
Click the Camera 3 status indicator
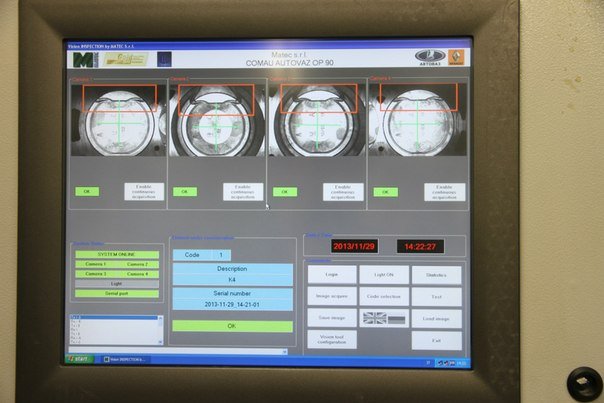click(x=96, y=274)
